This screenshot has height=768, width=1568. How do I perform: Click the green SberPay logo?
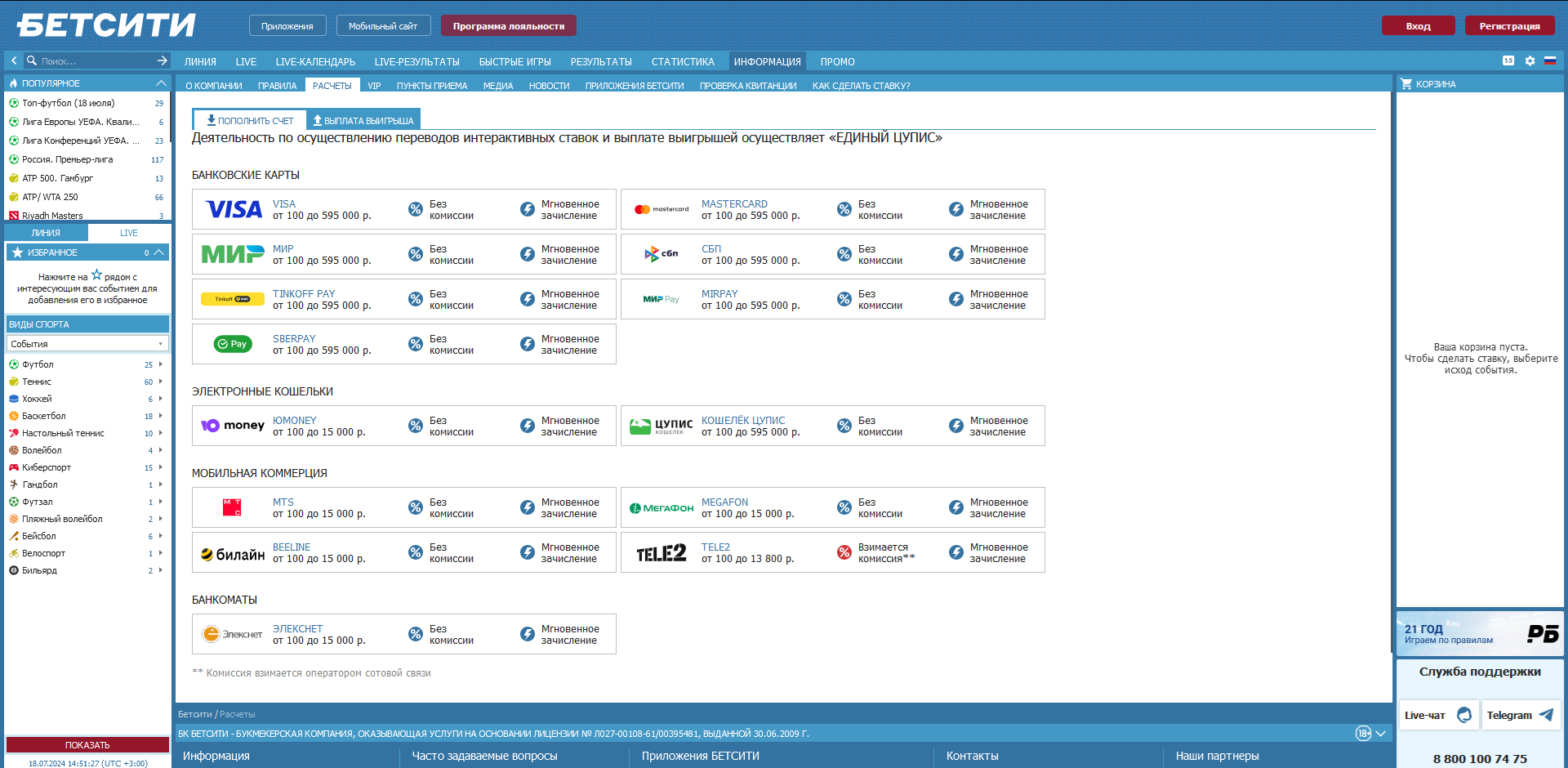233,344
